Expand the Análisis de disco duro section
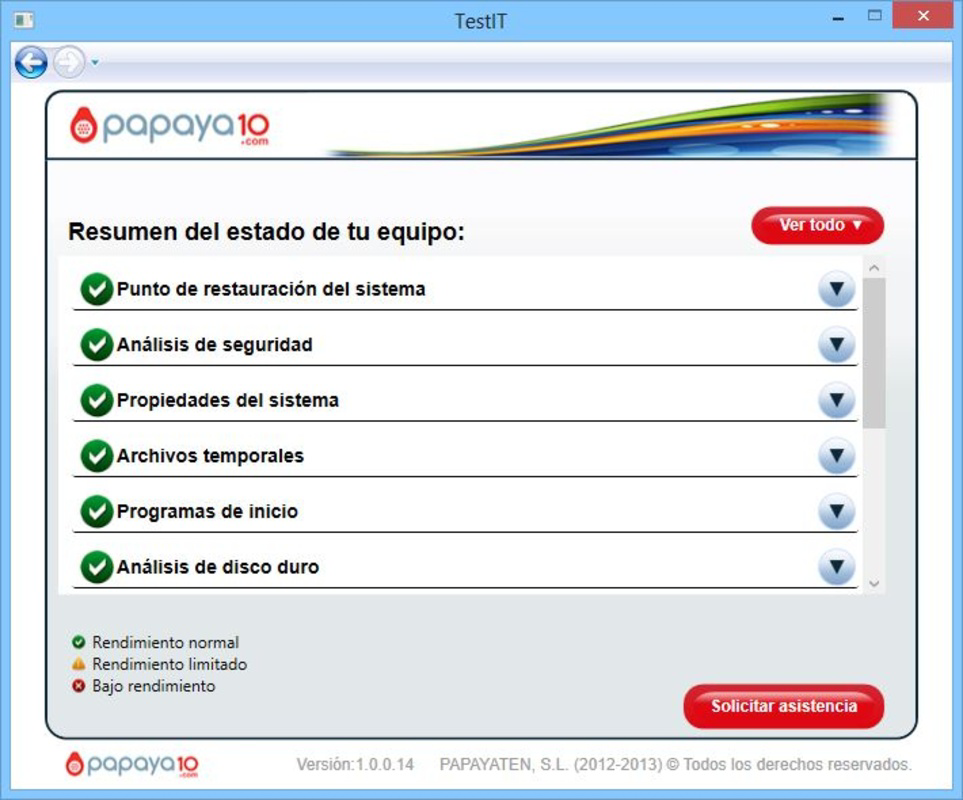The height and width of the screenshot is (800, 963). click(x=836, y=567)
